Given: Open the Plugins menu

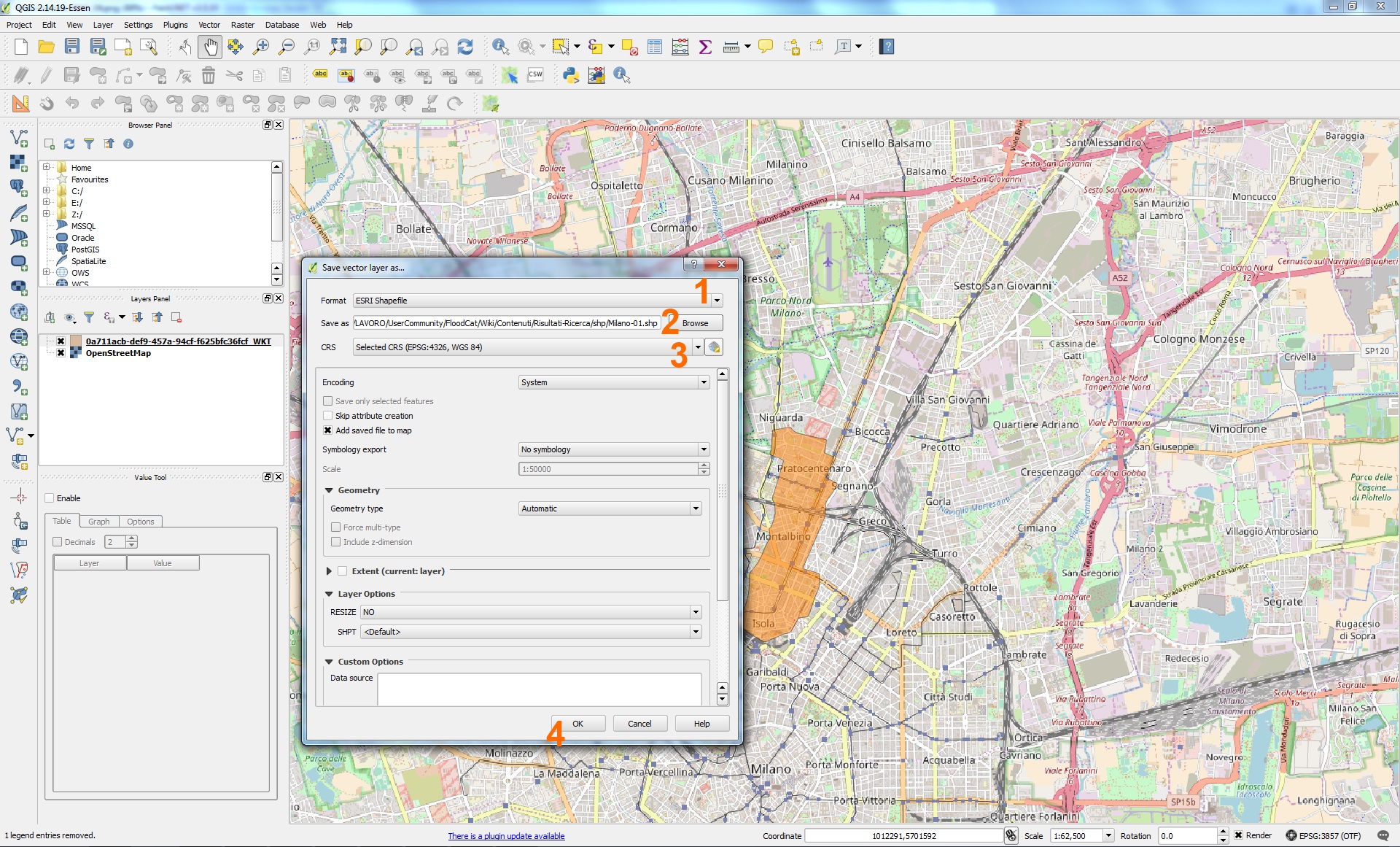Looking at the screenshot, I should tap(175, 25).
